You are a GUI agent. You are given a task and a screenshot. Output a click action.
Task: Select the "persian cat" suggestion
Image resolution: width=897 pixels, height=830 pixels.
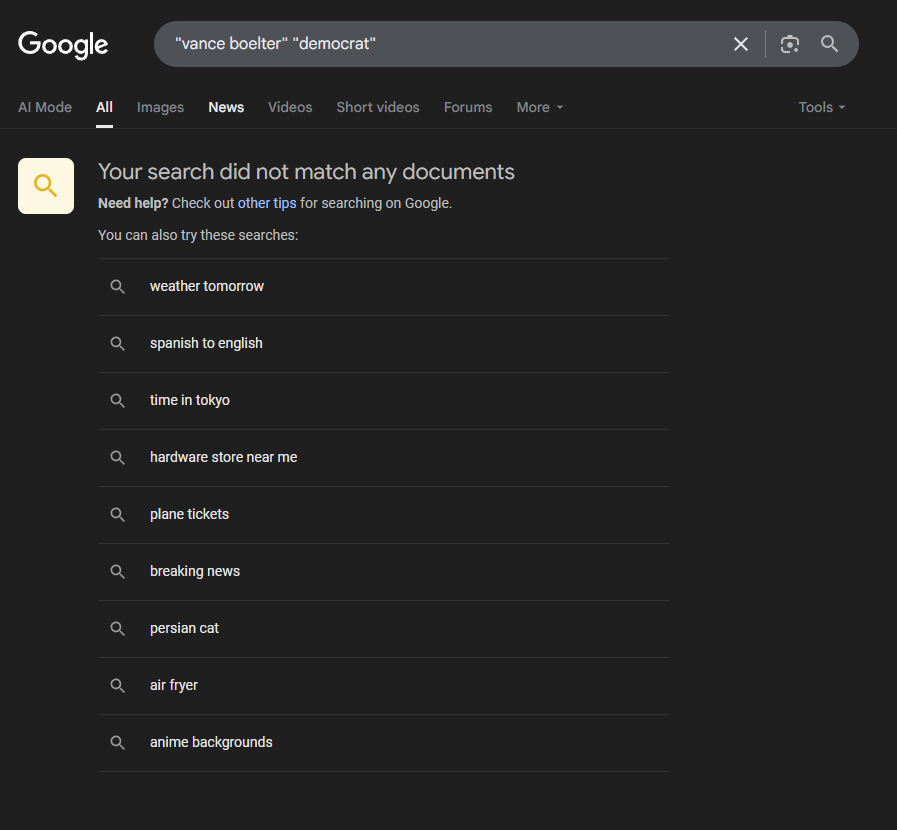click(384, 629)
